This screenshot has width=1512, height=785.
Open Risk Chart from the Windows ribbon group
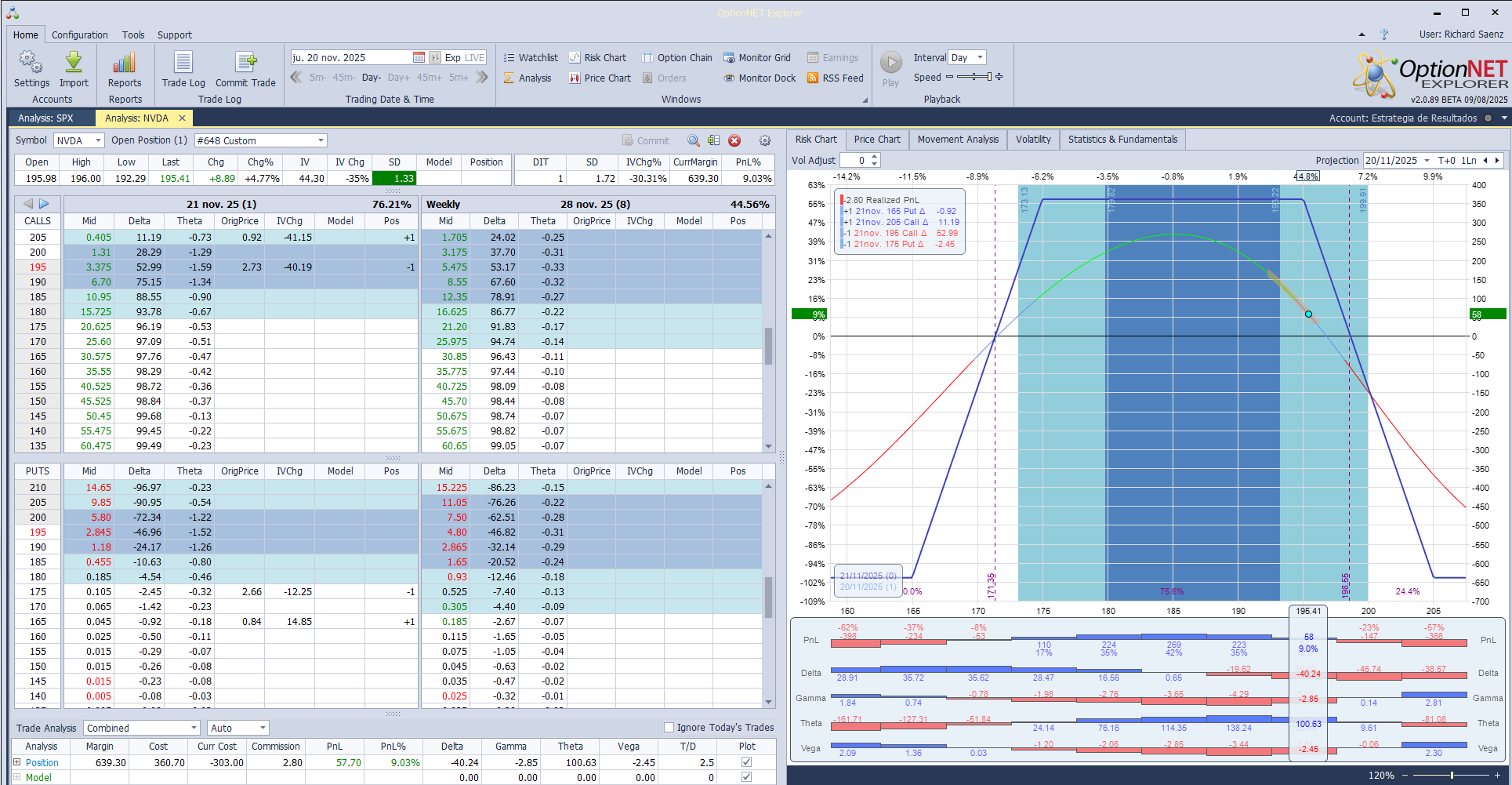(x=598, y=57)
